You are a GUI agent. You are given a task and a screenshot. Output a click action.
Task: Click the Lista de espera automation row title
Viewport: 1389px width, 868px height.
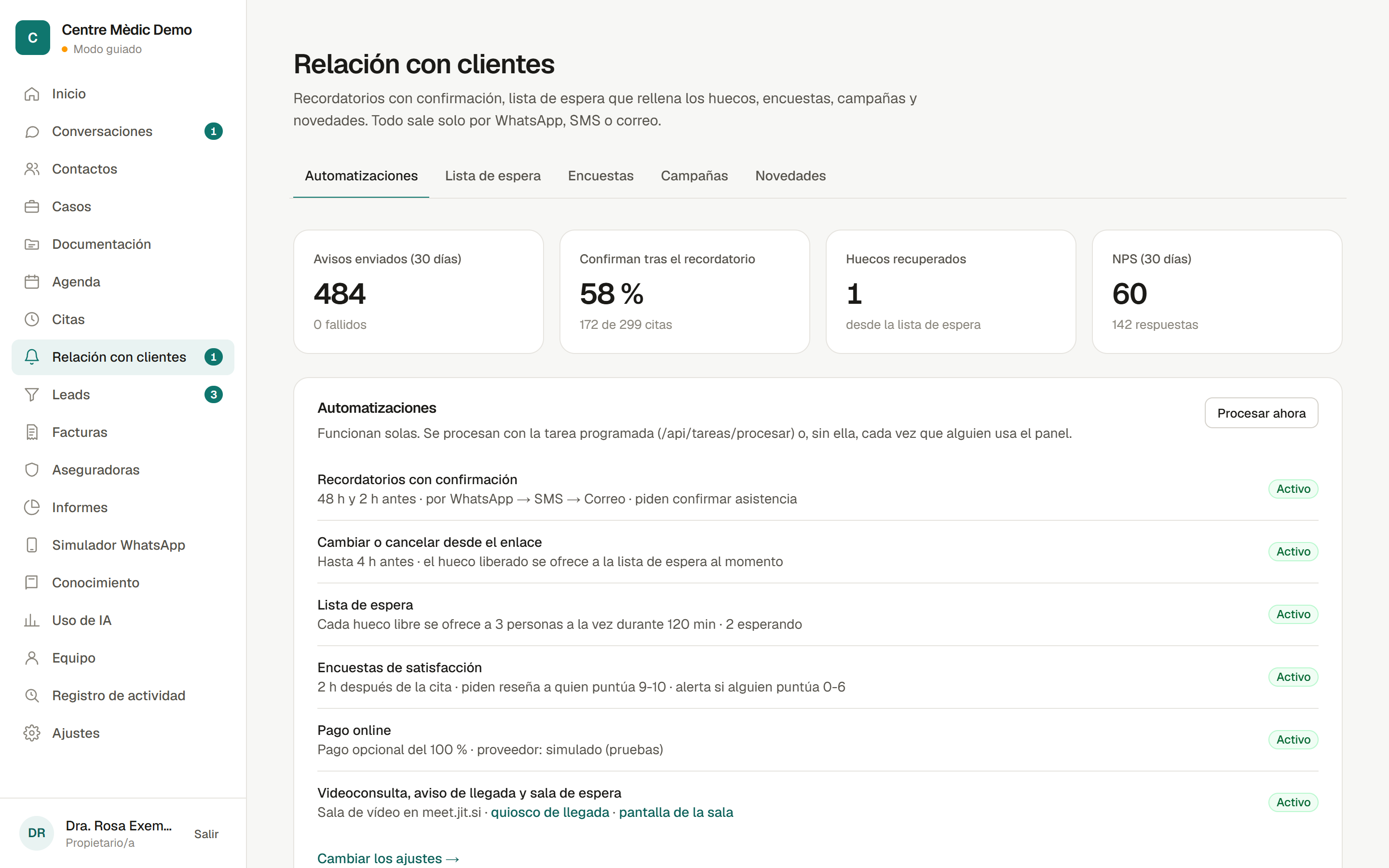(x=365, y=605)
